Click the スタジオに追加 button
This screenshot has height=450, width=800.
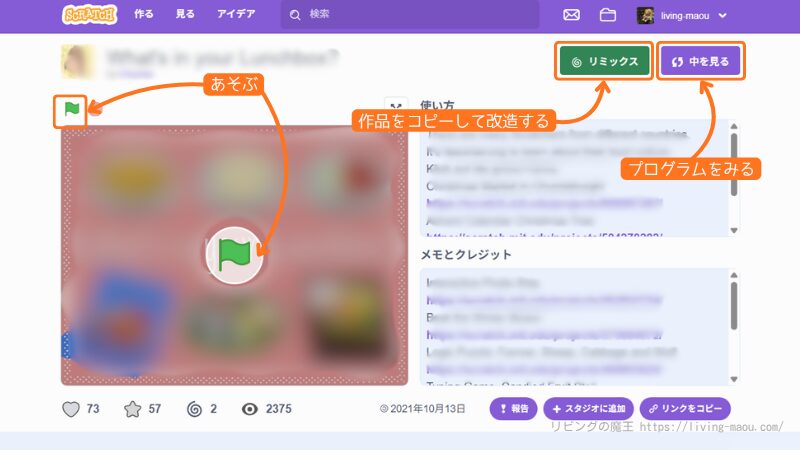[x=587, y=409]
